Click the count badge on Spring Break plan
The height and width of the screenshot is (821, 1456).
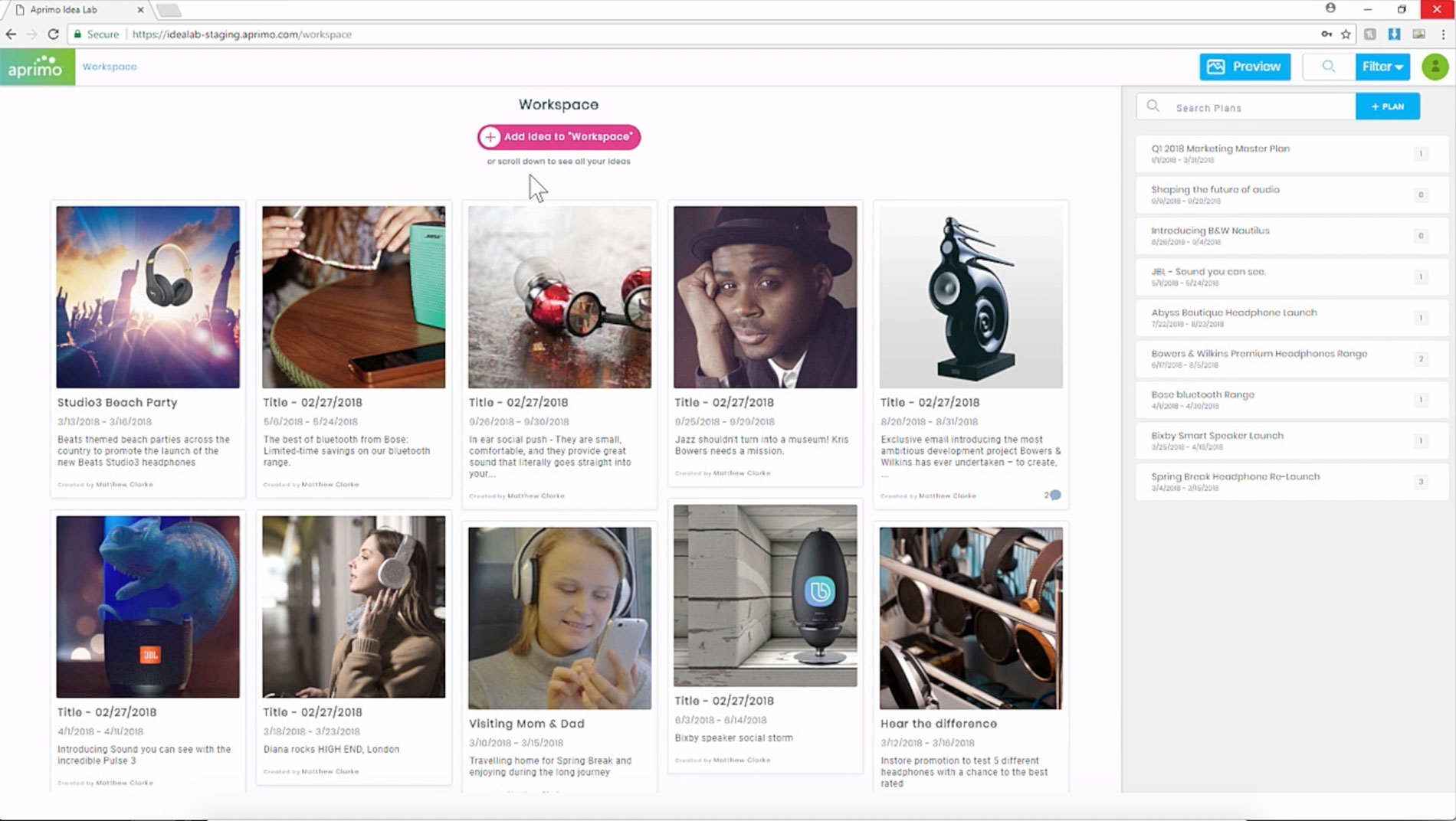[1421, 482]
